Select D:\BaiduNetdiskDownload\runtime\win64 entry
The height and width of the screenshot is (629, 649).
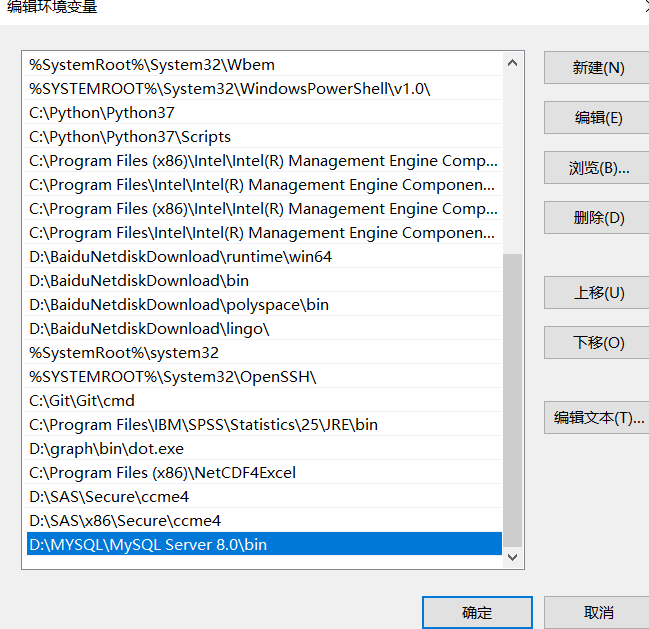(x=262, y=257)
